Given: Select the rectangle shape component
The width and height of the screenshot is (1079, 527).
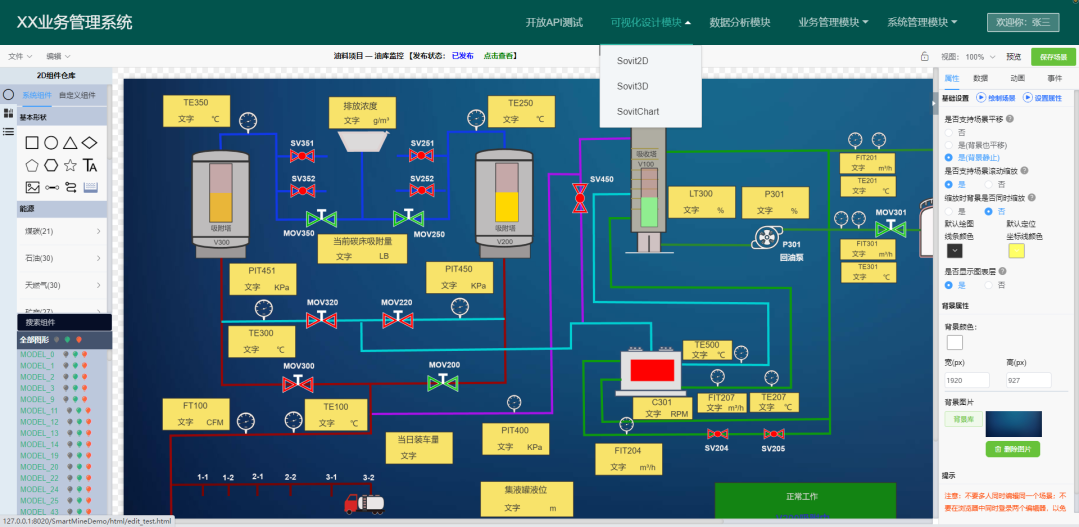Looking at the screenshot, I should click(x=32, y=143).
